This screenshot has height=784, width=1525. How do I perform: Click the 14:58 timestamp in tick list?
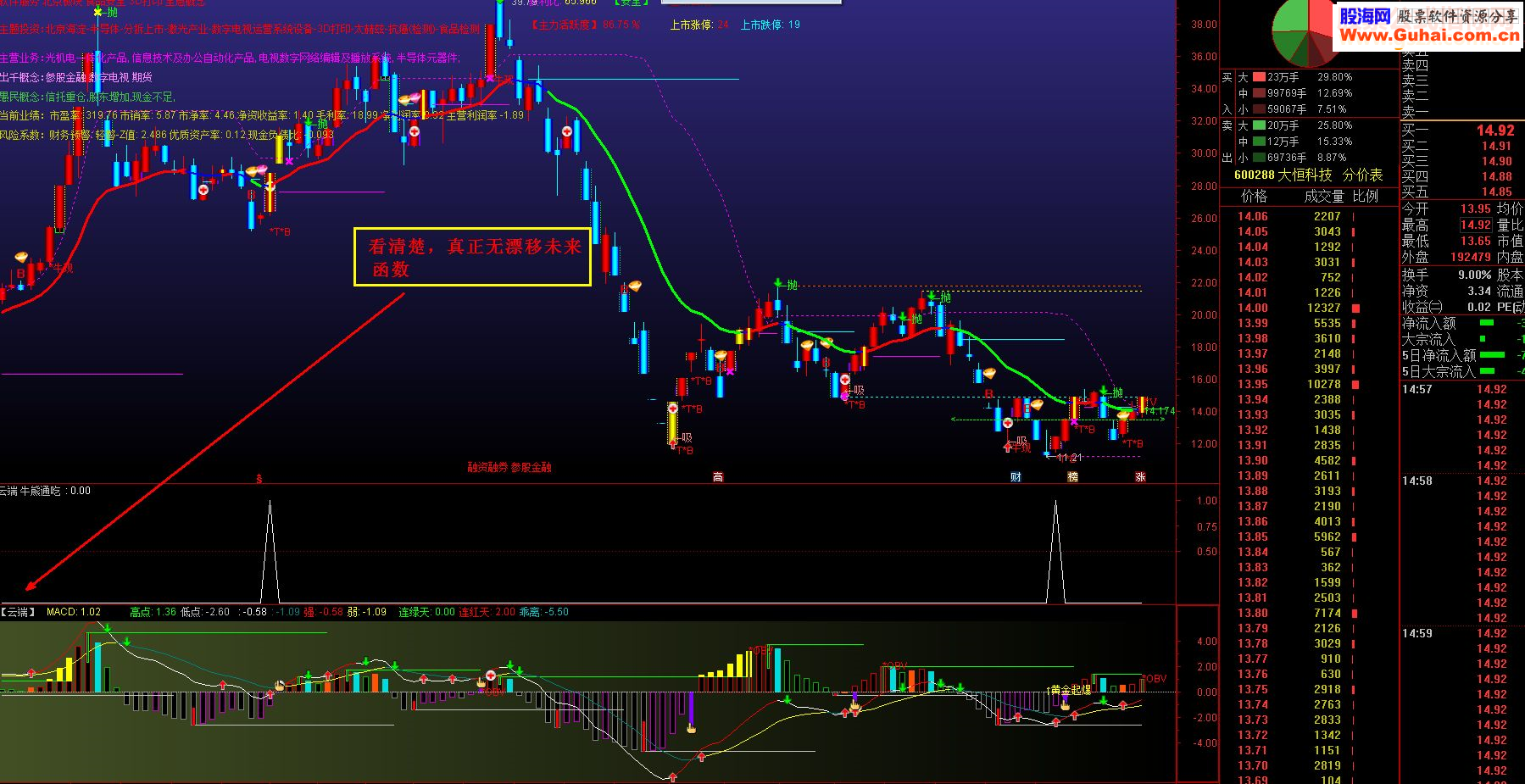point(1416,481)
